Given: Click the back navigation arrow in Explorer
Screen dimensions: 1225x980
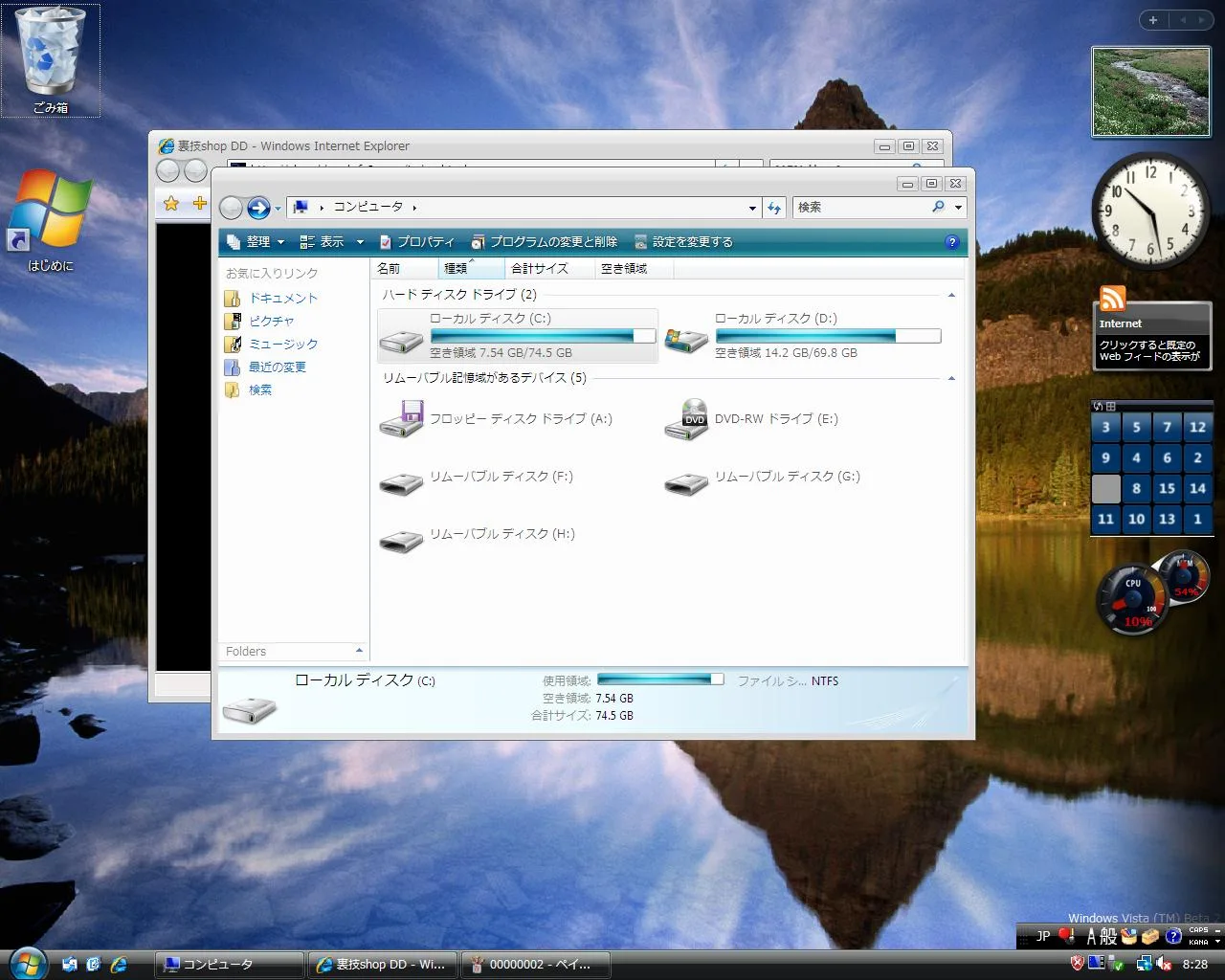Looking at the screenshot, I should [232, 208].
